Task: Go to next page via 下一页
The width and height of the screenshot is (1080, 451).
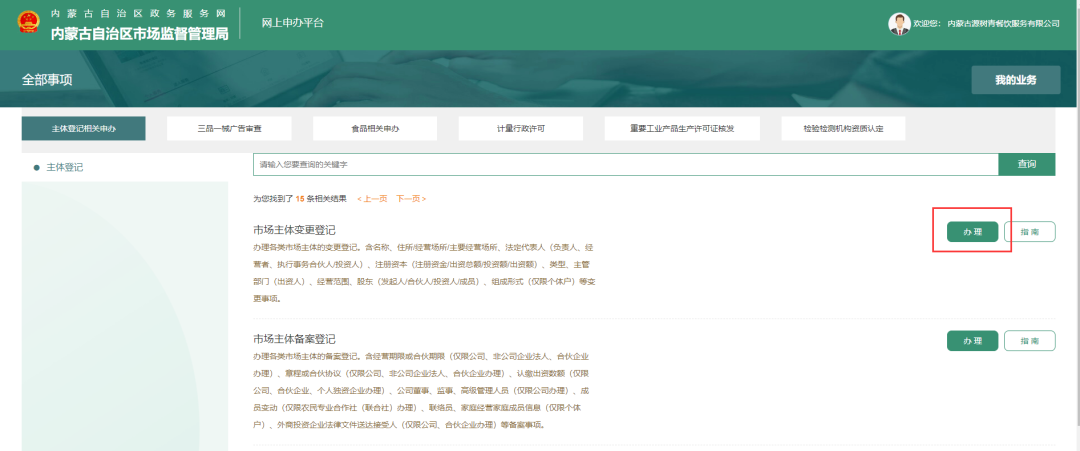Action: [x=411, y=199]
